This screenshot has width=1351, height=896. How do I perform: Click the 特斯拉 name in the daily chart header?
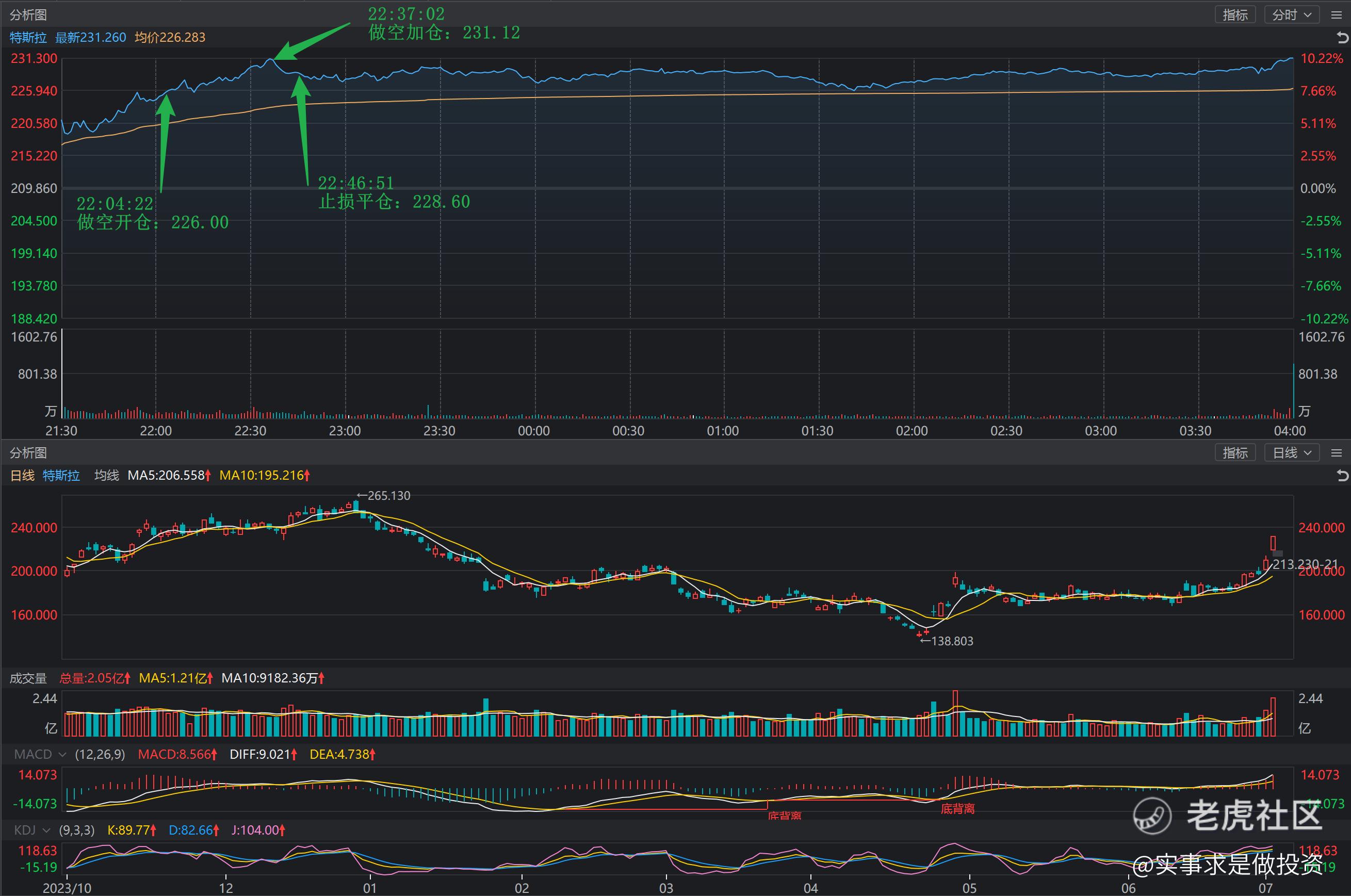coord(61,476)
